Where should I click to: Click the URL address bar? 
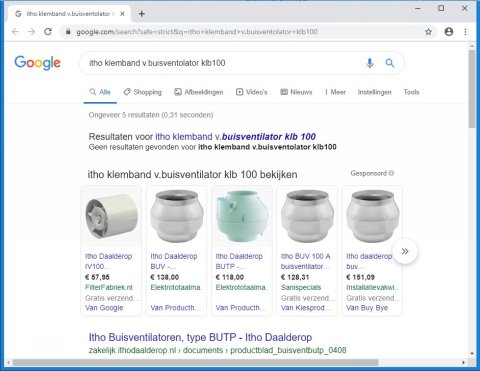247,32
